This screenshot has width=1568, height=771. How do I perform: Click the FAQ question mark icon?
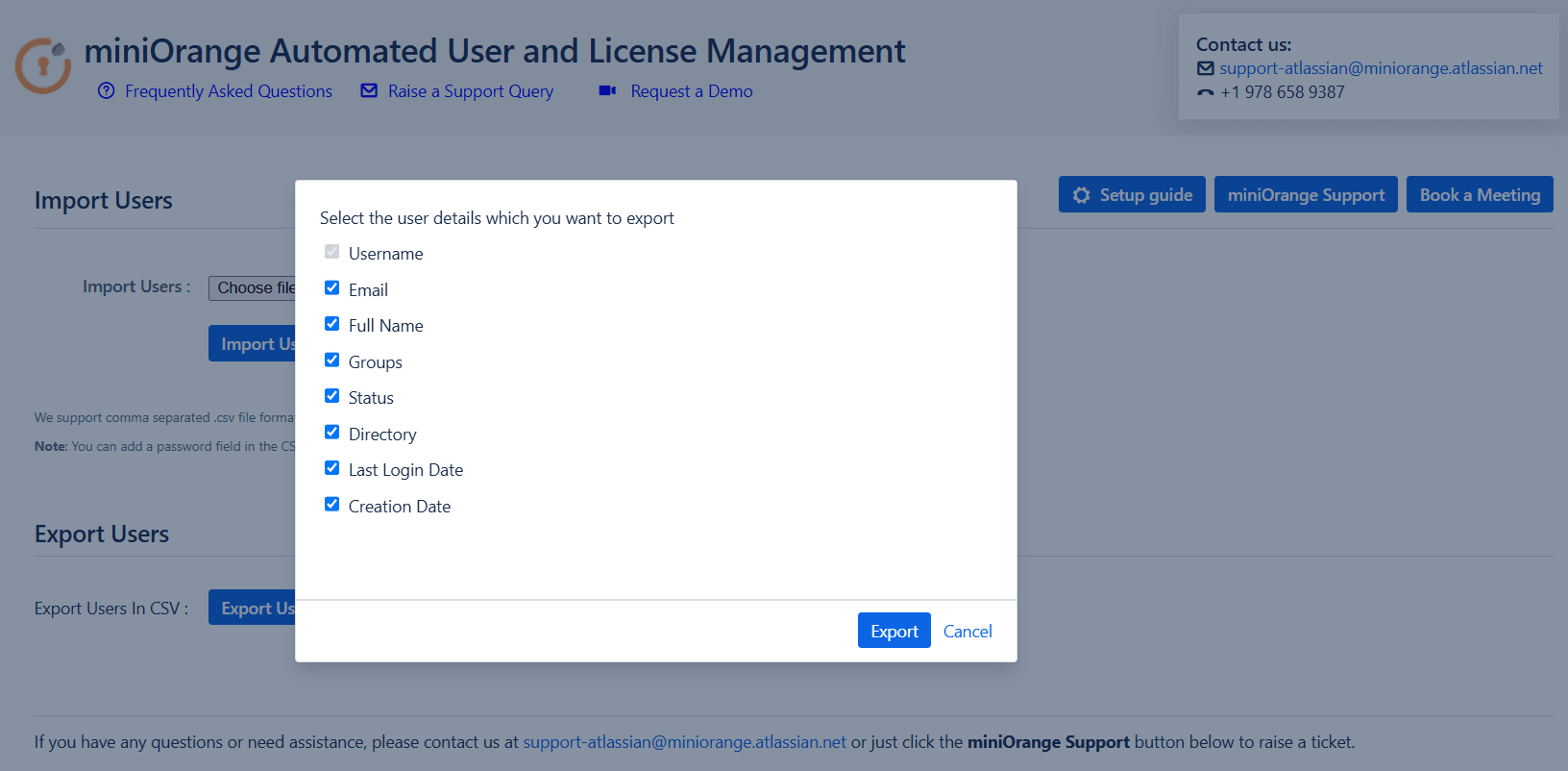tap(107, 91)
